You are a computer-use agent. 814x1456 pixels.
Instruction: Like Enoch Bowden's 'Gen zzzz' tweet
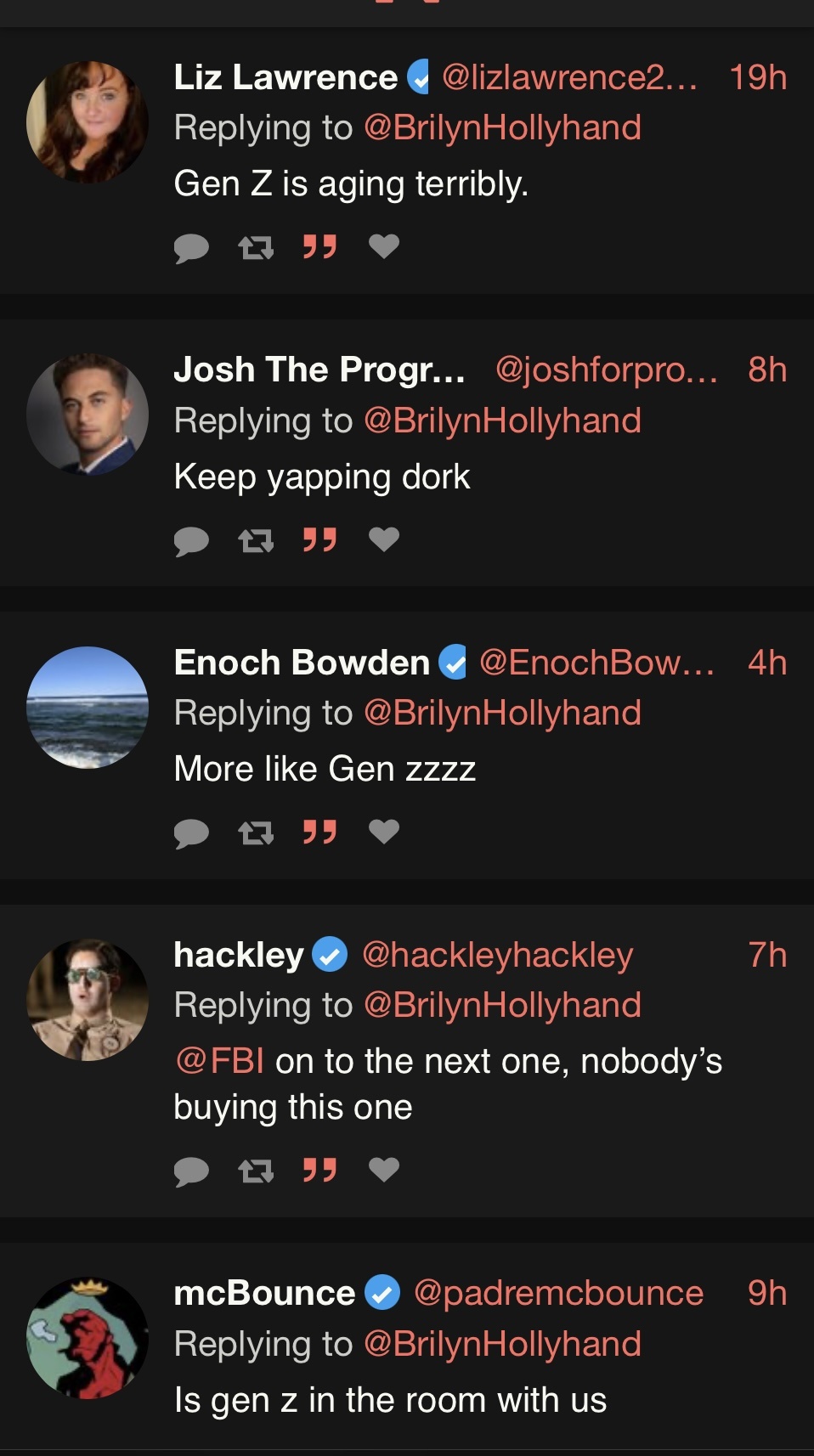point(384,832)
